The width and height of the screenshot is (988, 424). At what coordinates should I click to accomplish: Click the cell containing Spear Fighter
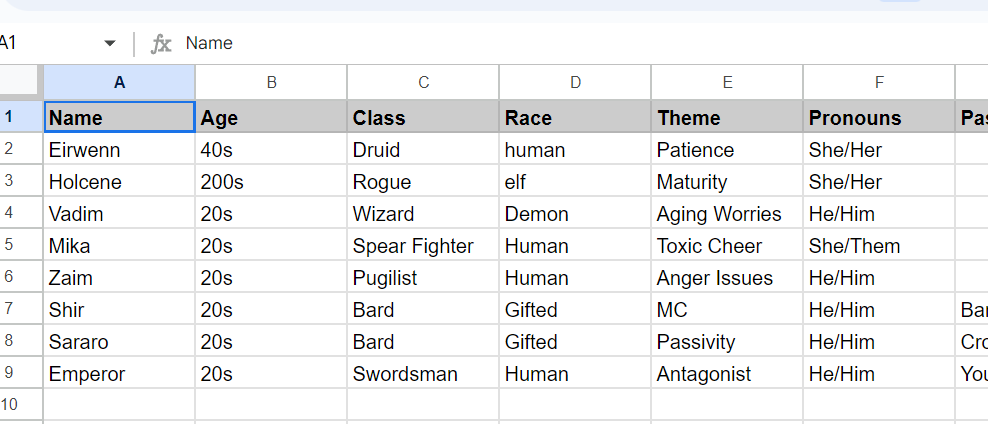[x=423, y=246]
